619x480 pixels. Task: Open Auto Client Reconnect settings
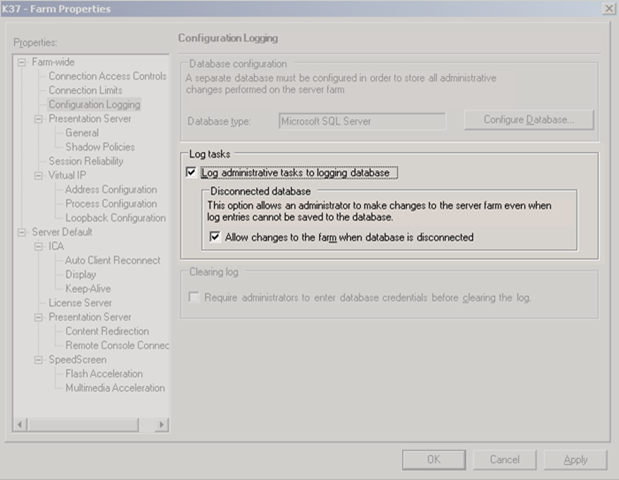(x=112, y=260)
